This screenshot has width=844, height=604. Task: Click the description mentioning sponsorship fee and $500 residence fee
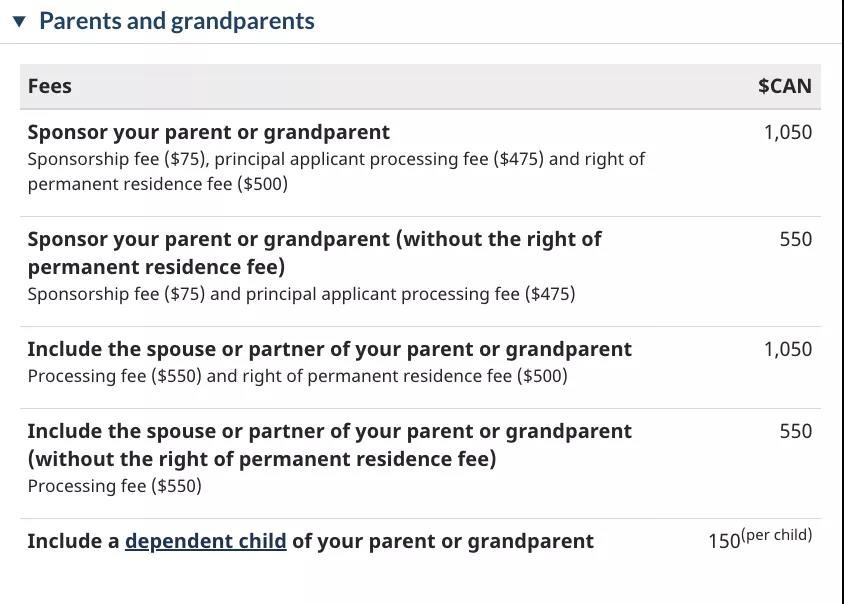tap(335, 171)
